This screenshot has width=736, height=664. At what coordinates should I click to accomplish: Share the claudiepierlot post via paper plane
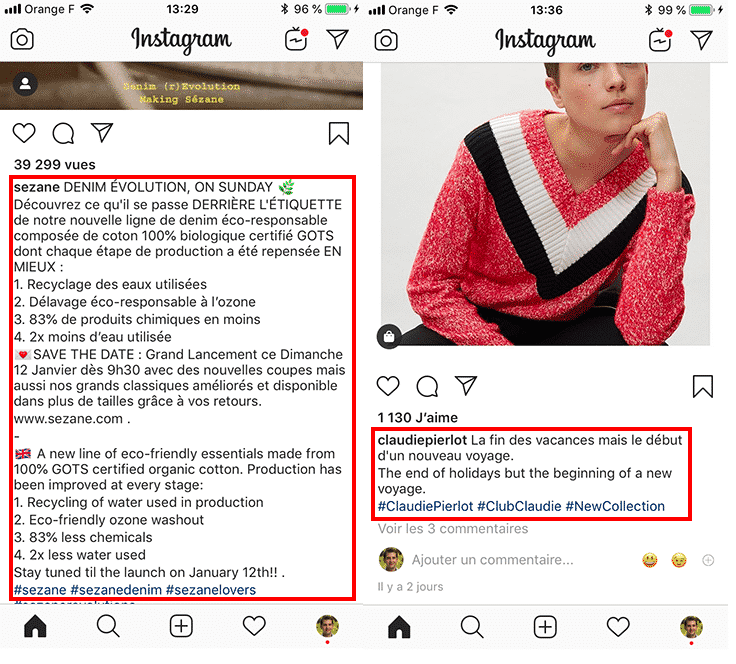click(466, 385)
